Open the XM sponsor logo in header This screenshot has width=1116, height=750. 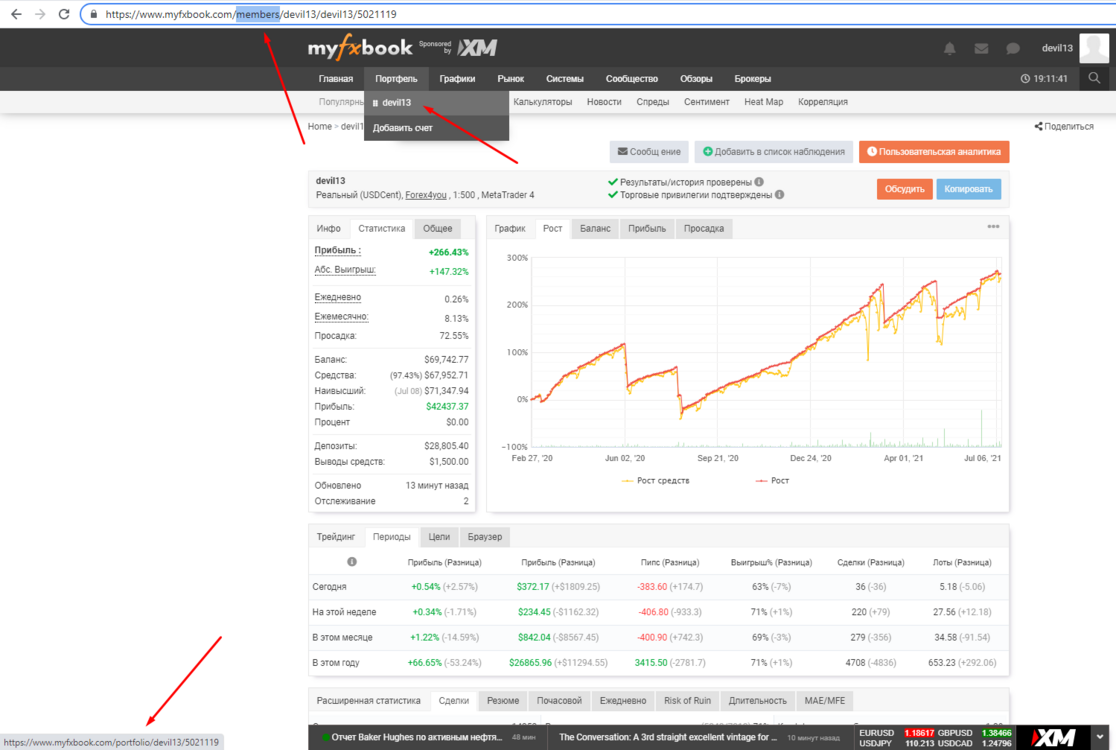coord(477,48)
